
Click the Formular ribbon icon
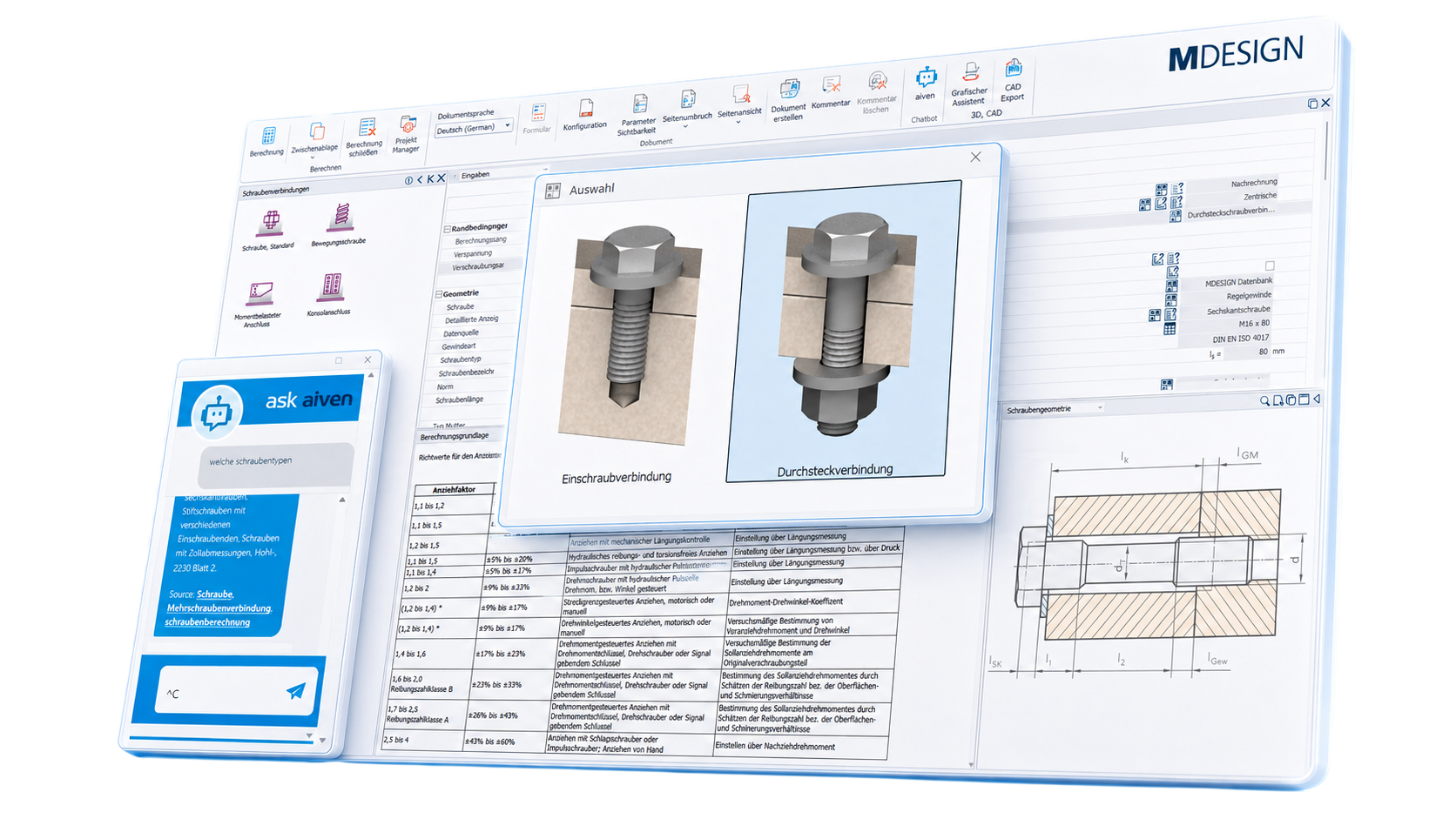coord(537,118)
